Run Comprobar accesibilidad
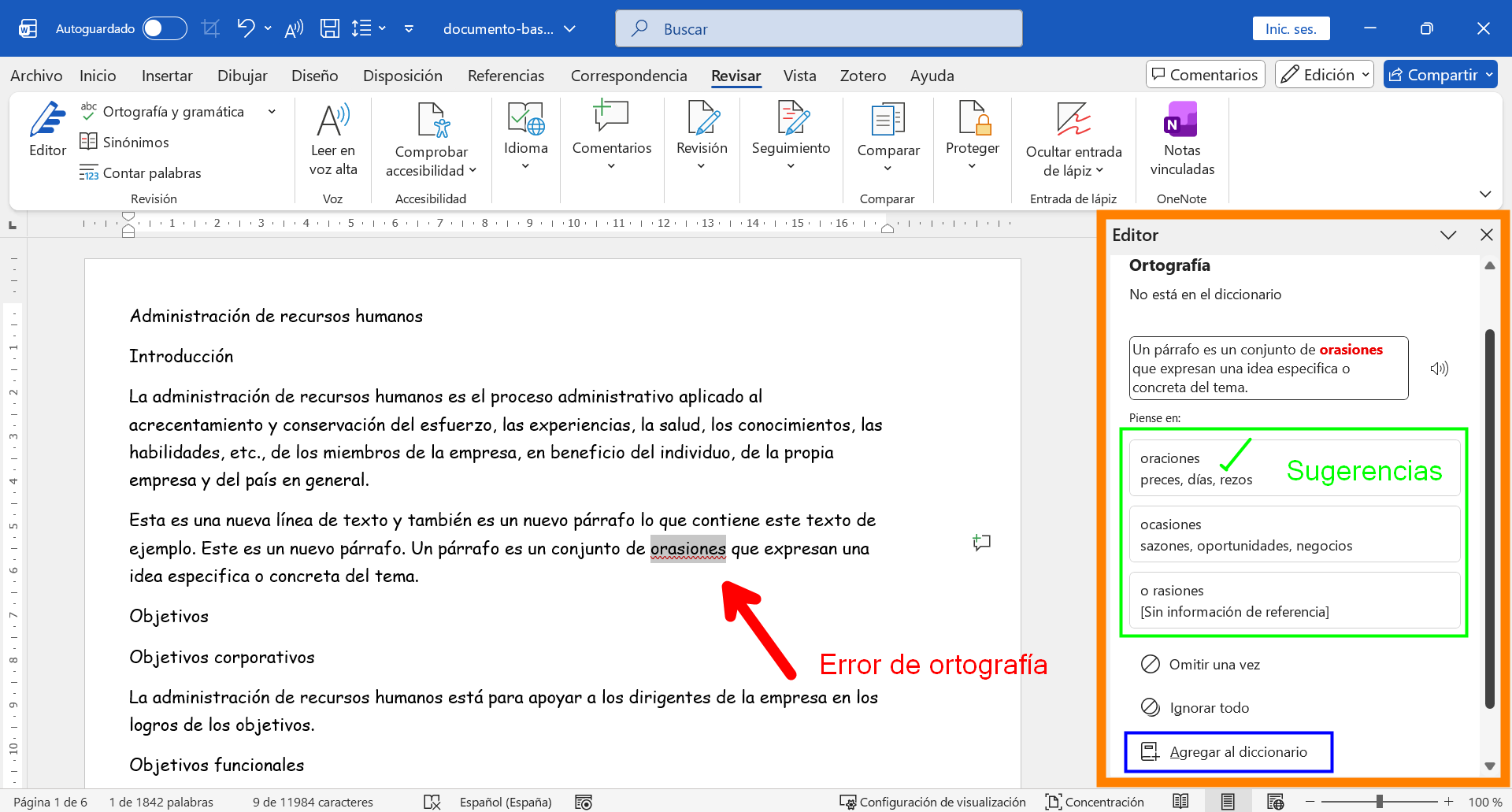1512x812 pixels. pos(430,138)
